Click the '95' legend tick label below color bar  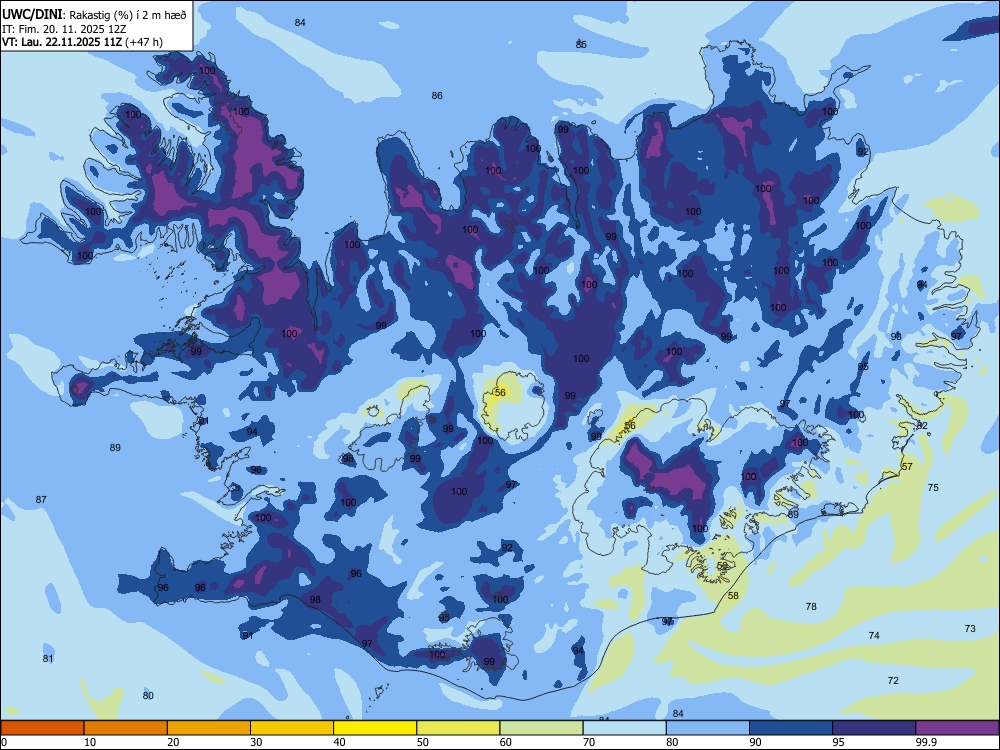point(839,742)
